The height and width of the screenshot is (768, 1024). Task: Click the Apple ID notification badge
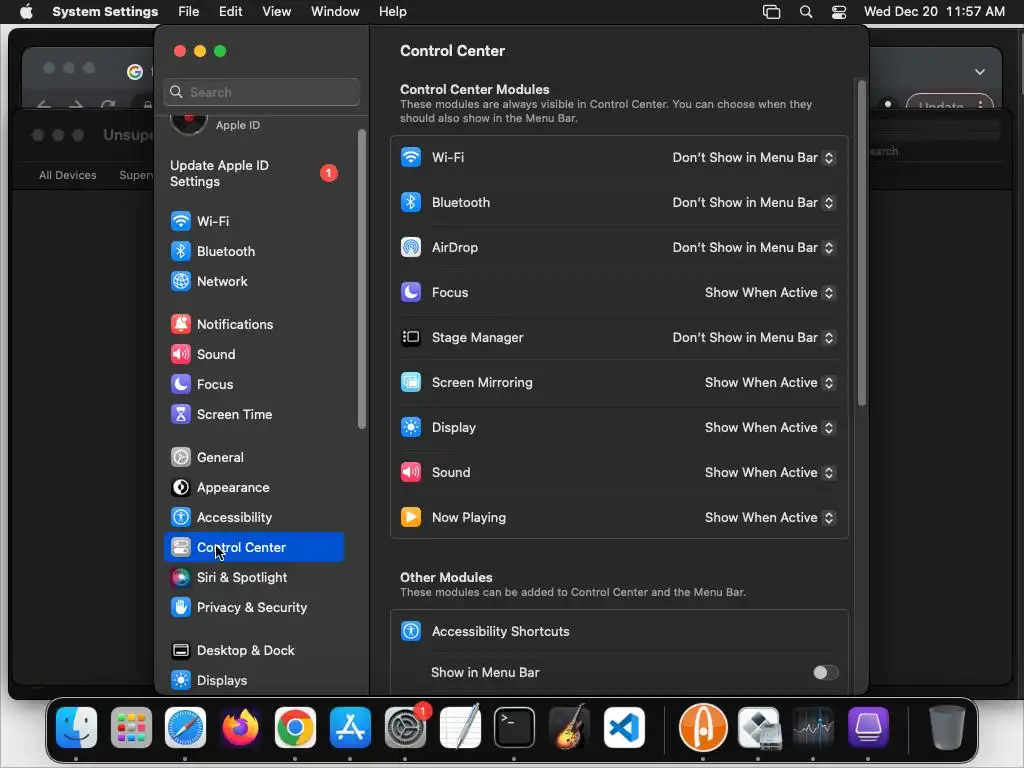pyautogui.click(x=328, y=173)
